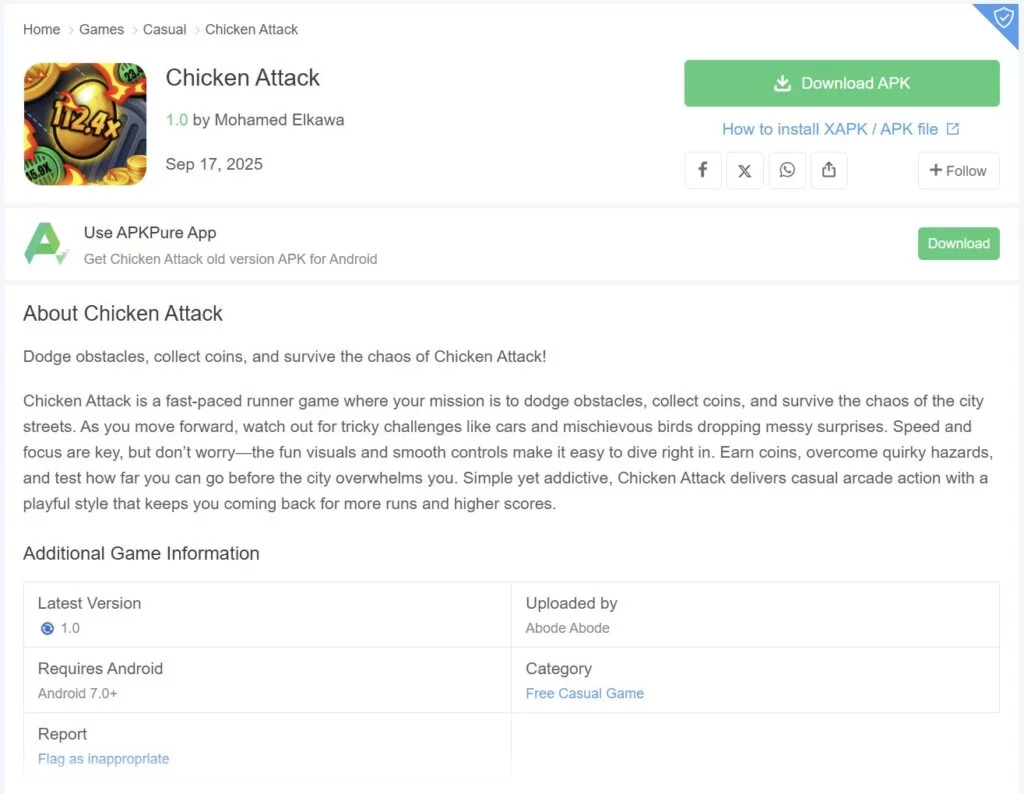This screenshot has height=794, width=1024.
Task: Click the APKPure logo icon
Action: (46, 244)
